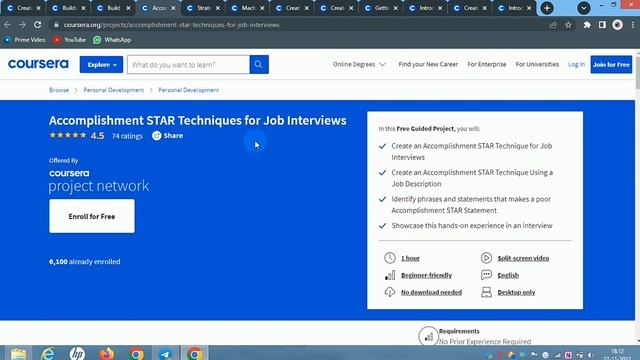Close the 'Mach' browser tab
This screenshot has width=640, height=360.
(262, 8)
